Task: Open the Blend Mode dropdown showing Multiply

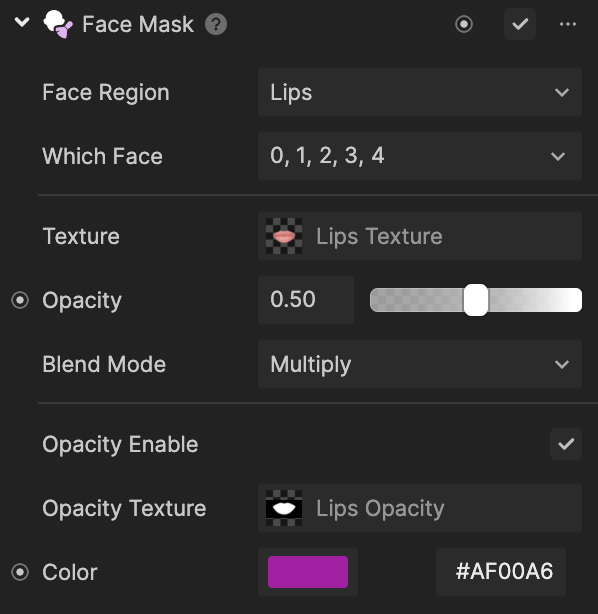Action: tap(420, 364)
